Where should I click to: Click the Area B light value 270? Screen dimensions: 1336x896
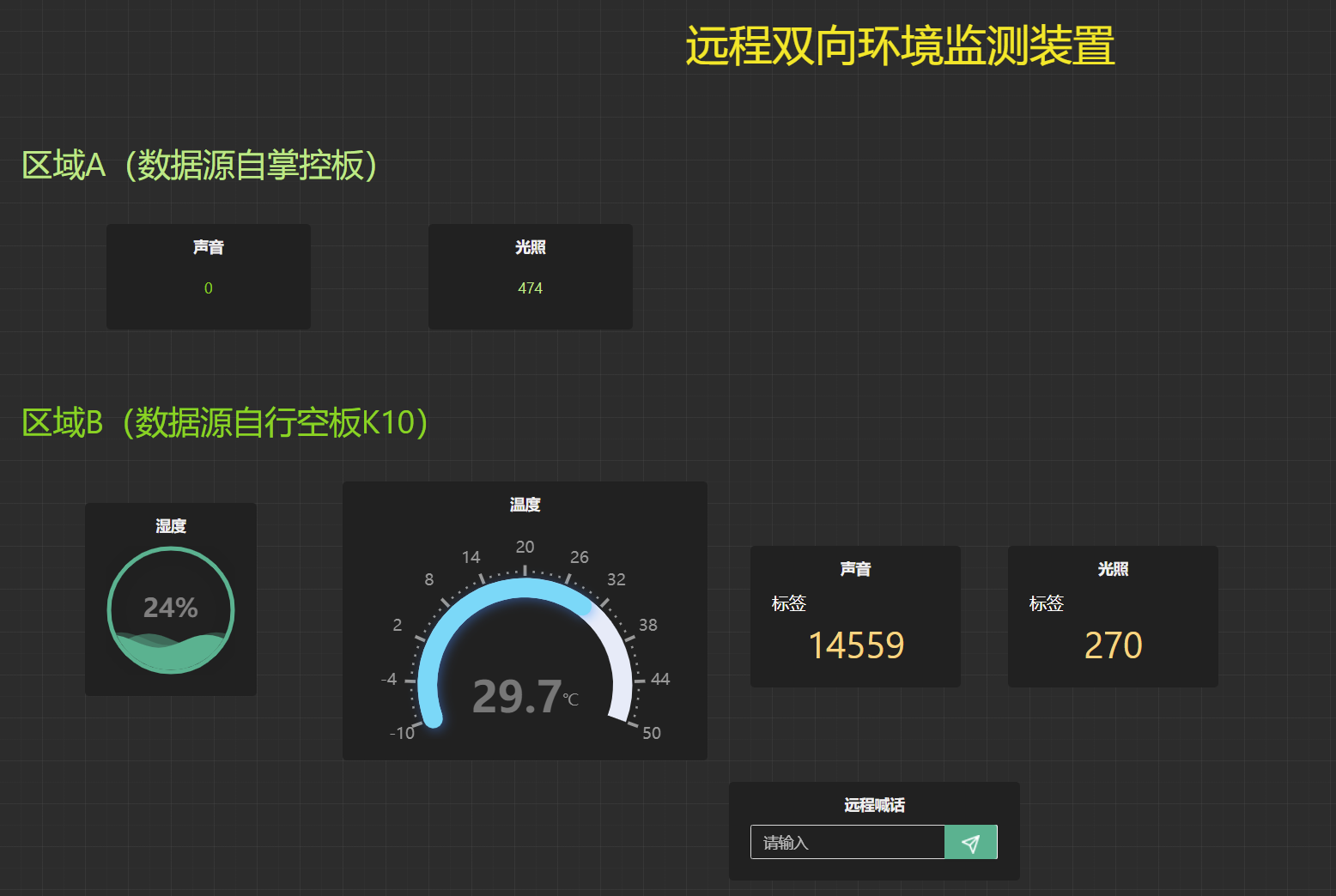click(1114, 645)
